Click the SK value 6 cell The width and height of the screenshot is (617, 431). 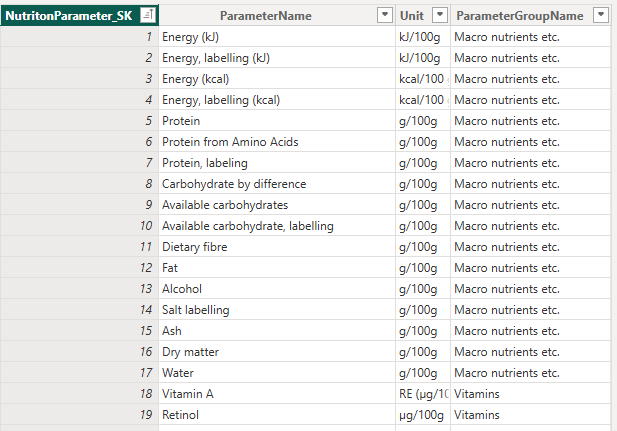79,142
